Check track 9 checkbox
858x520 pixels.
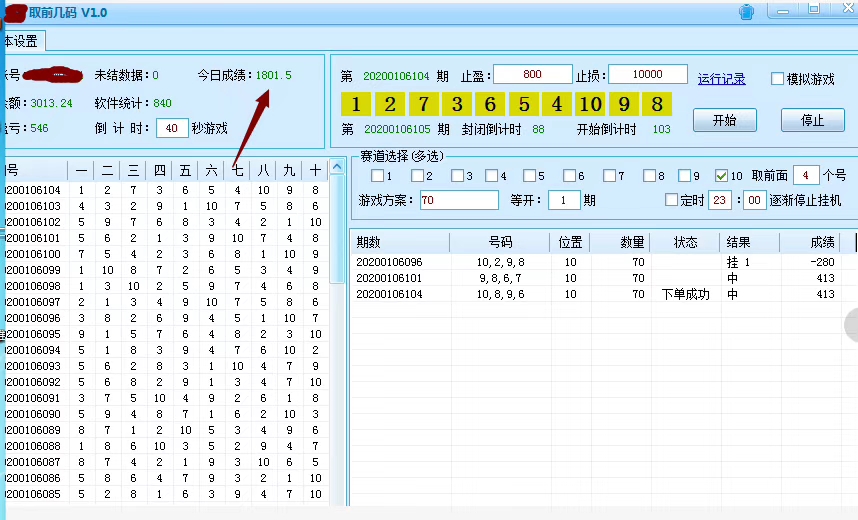tap(684, 175)
